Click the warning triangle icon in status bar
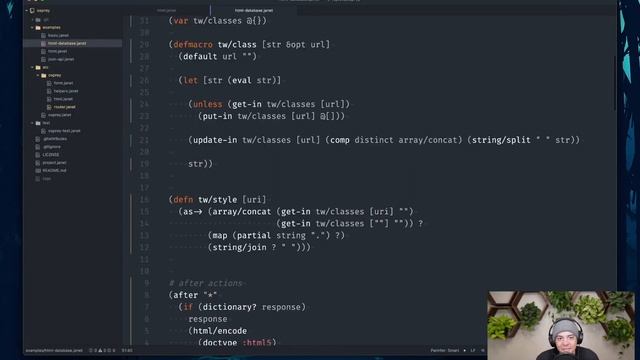This screenshot has width=640, height=360. [x=100, y=350]
